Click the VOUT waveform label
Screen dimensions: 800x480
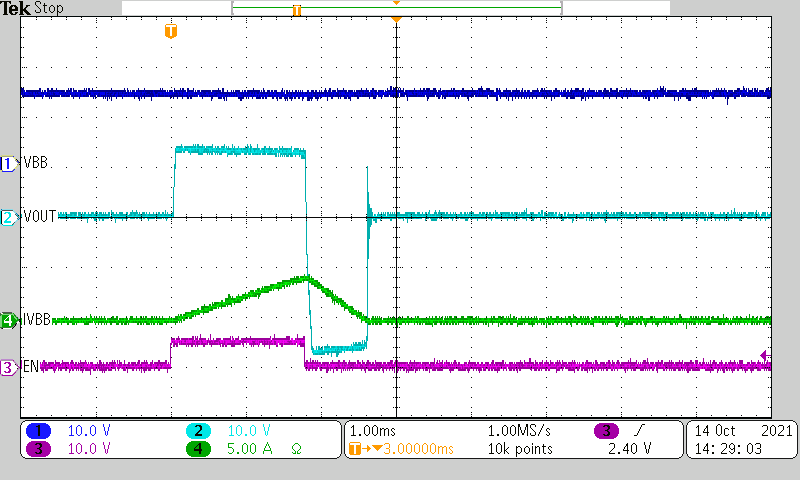tap(40, 216)
